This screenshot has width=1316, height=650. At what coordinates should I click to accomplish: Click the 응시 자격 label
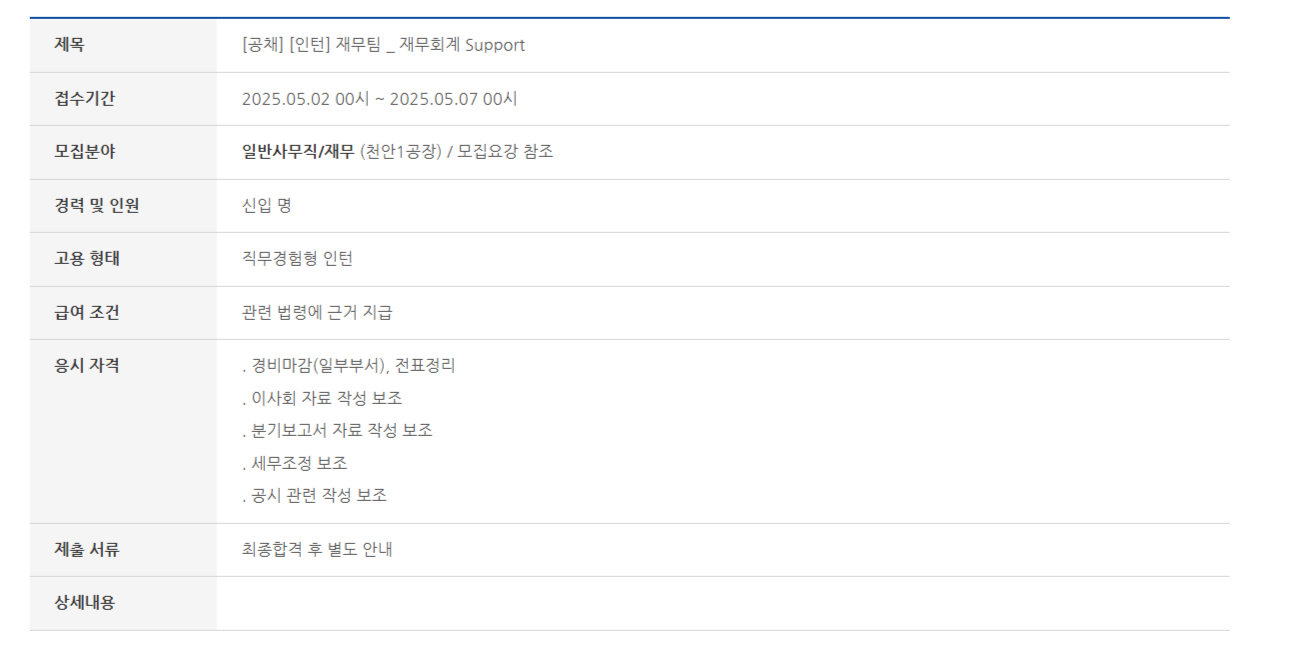pos(87,366)
